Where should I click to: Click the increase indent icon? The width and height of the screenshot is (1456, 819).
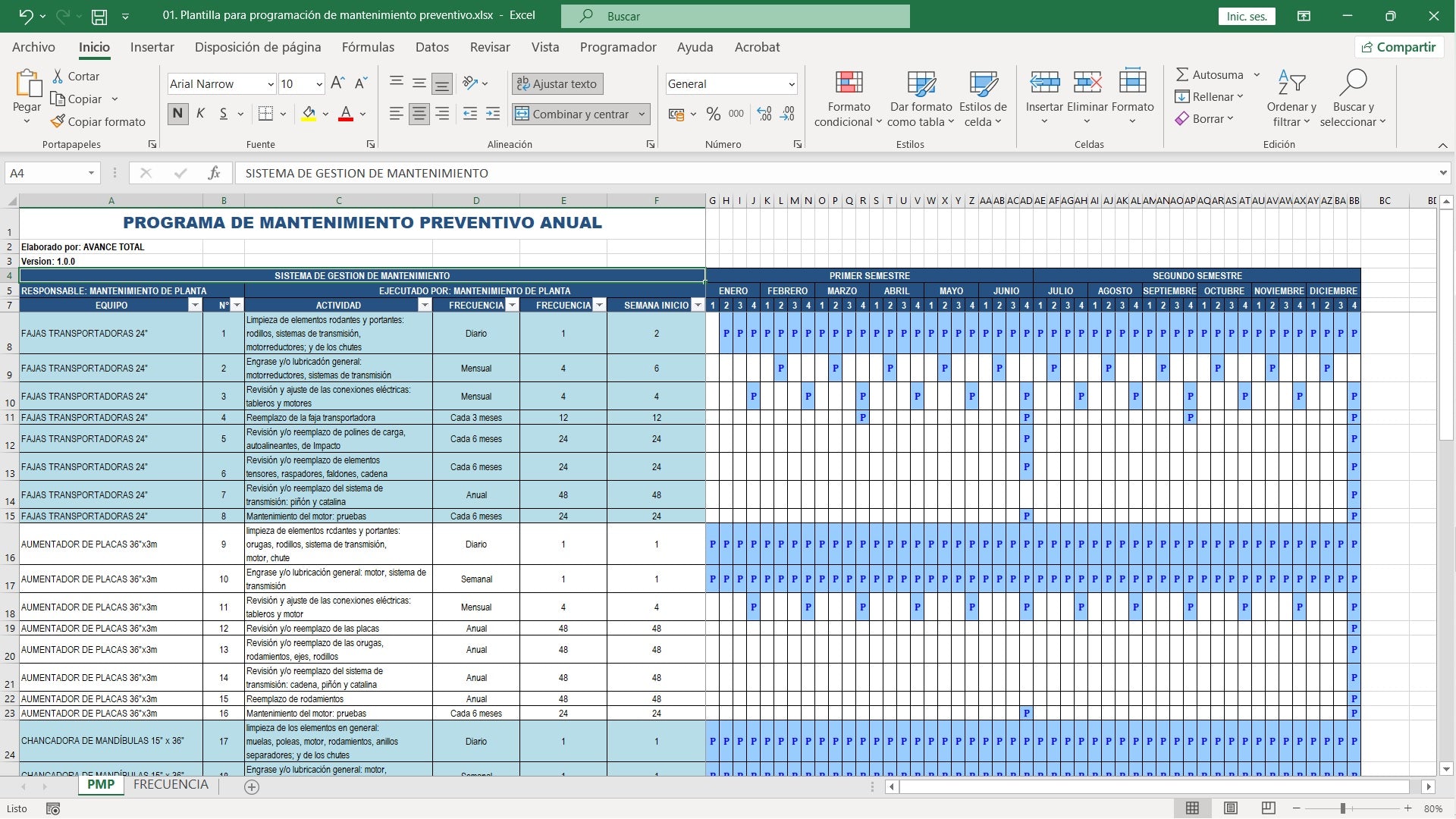tap(493, 114)
